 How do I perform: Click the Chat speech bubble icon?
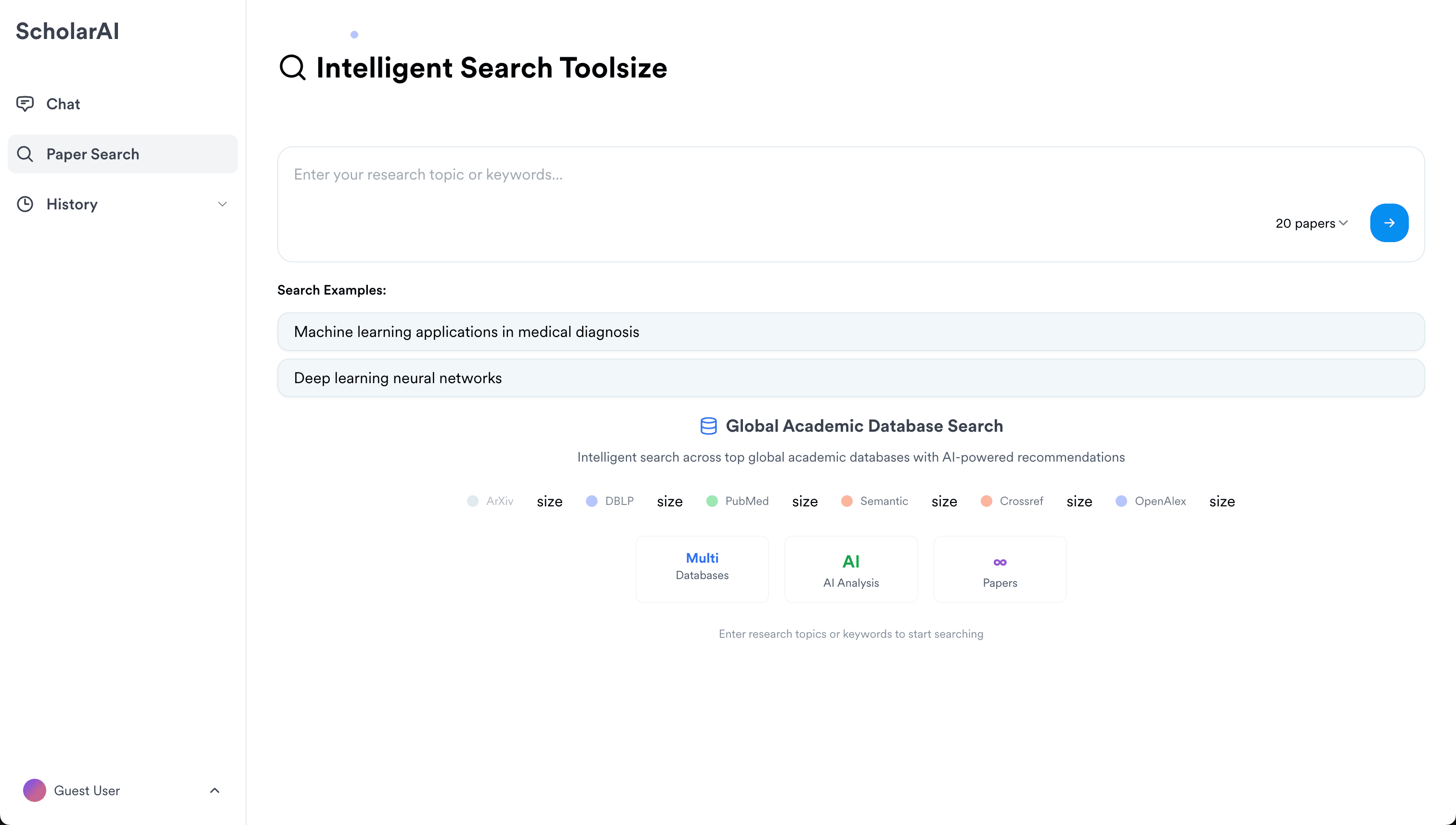coord(25,103)
